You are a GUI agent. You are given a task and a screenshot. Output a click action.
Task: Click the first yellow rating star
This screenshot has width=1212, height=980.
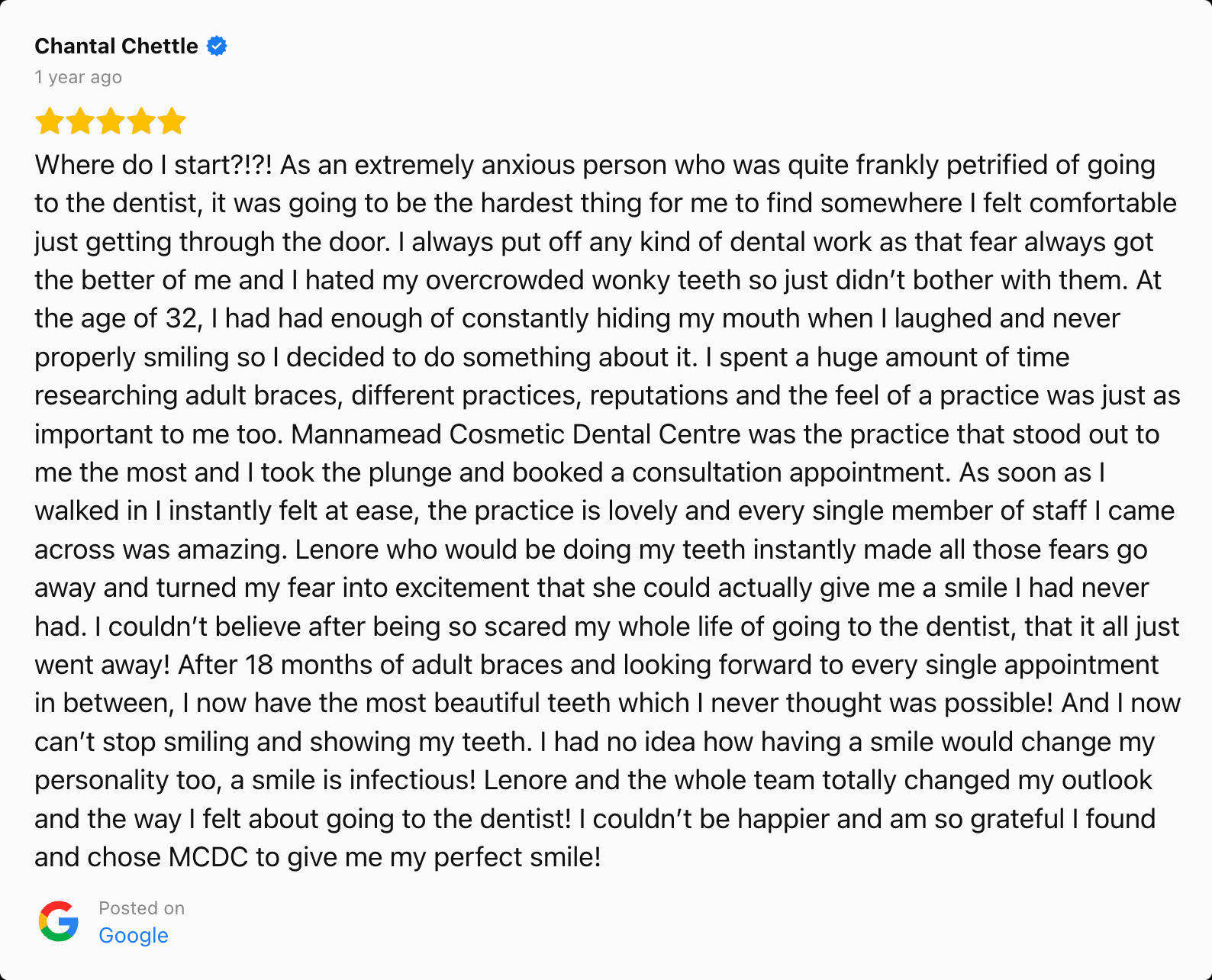(x=50, y=121)
